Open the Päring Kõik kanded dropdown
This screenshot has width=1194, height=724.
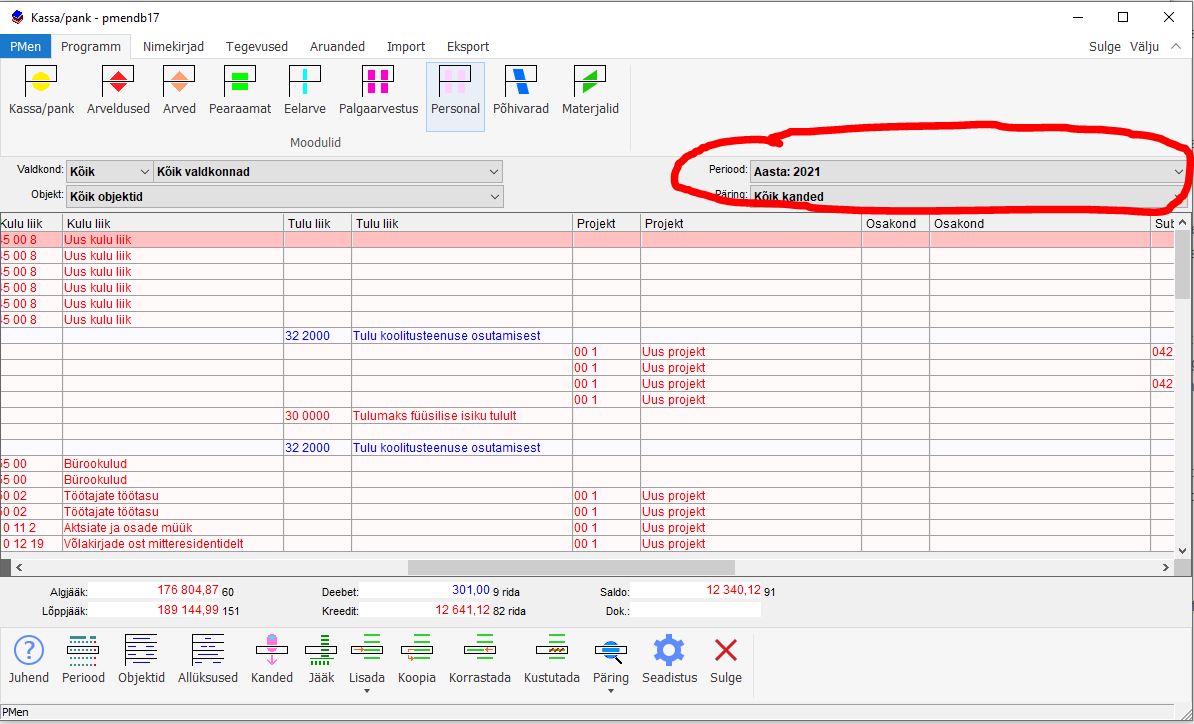(x=969, y=196)
